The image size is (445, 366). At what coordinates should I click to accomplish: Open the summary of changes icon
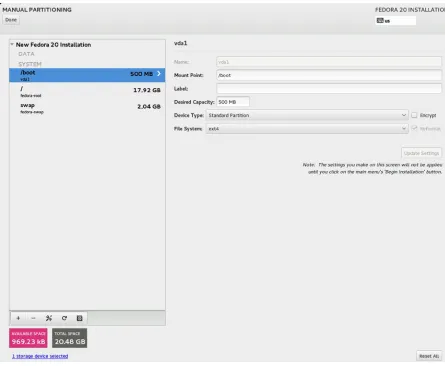[80, 318]
